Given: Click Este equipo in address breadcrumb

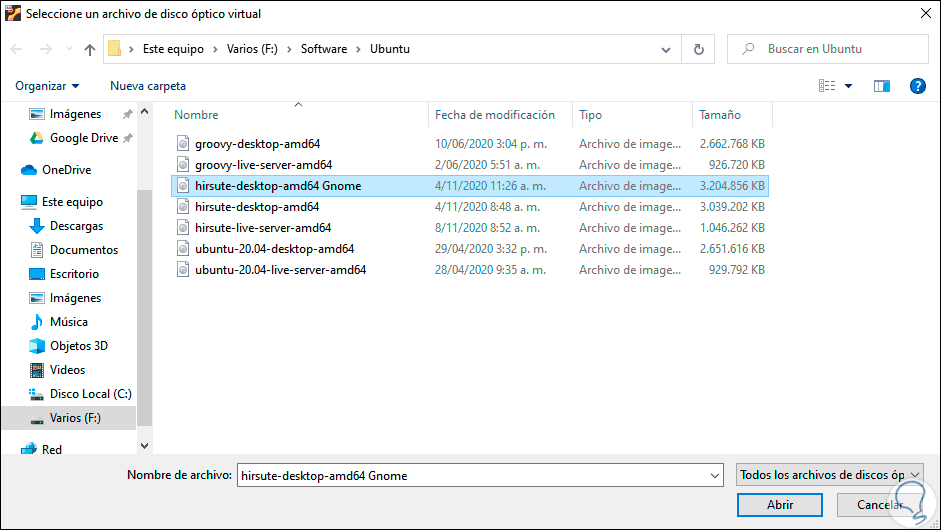Looking at the screenshot, I should [x=173, y=49].
